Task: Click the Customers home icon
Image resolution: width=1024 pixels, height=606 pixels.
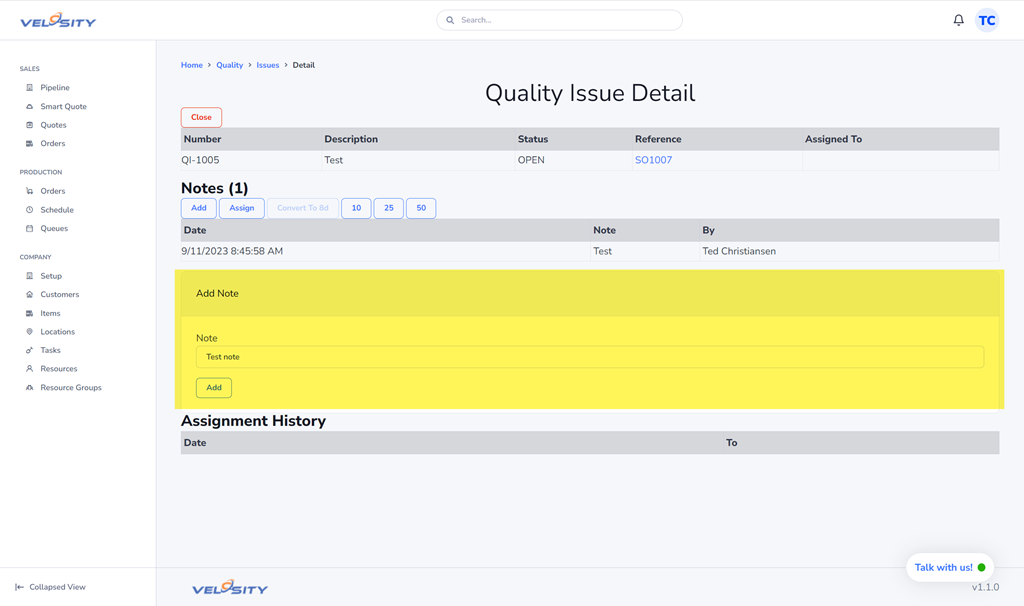Action: click(29, 295)
